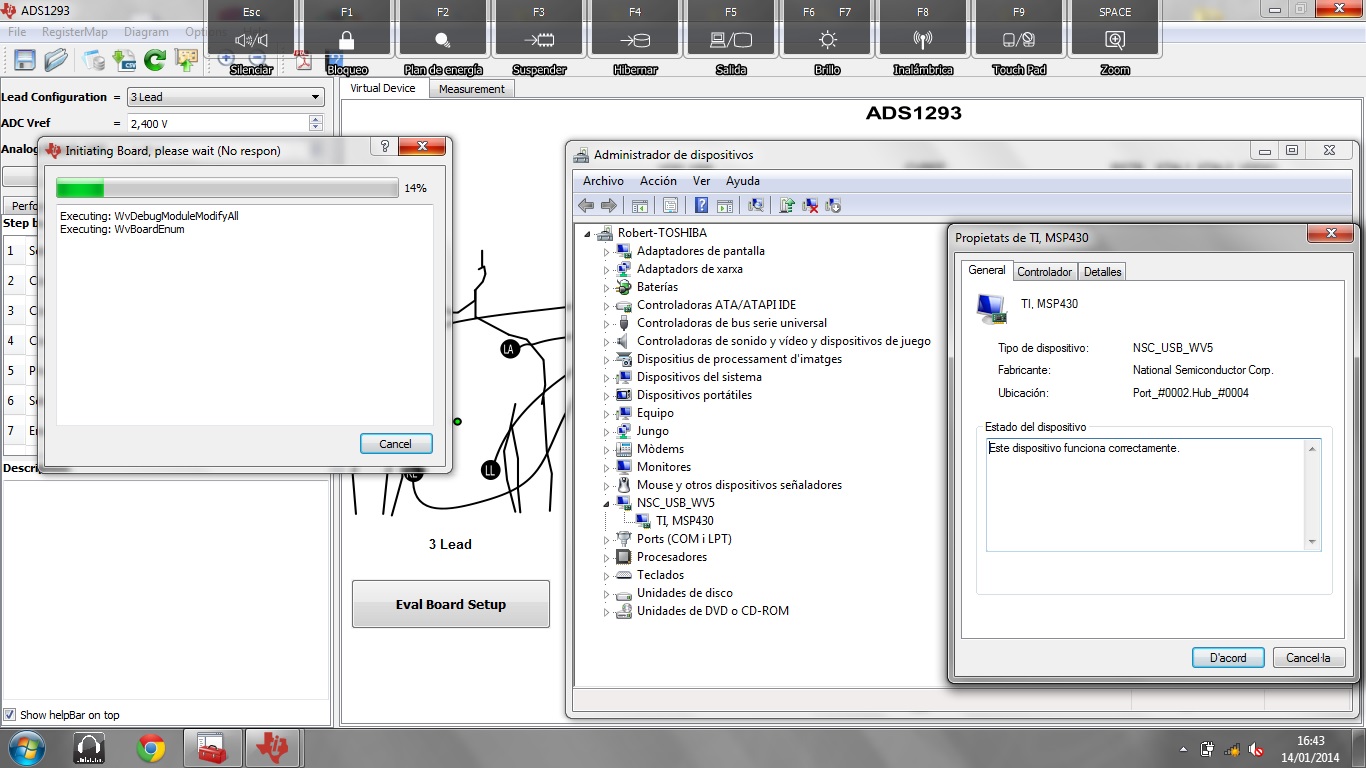Click the ADC Vref value field
The image size is (1366, 768).
218,124
